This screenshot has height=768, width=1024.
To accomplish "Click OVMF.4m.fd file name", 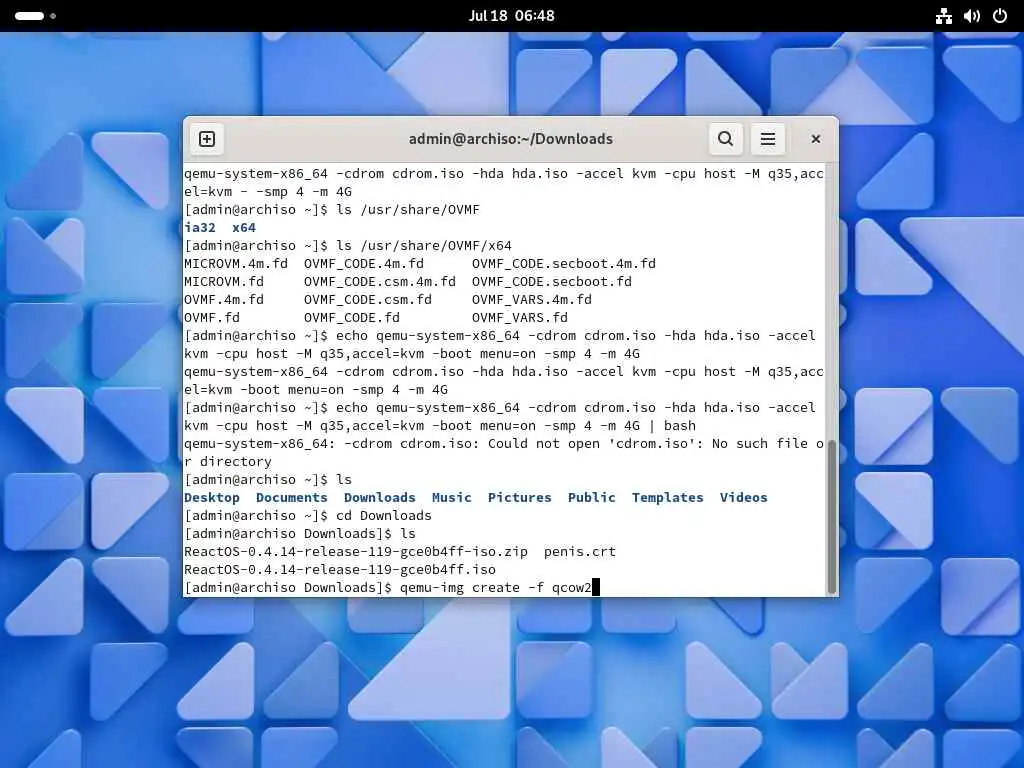I will point(224,300).
